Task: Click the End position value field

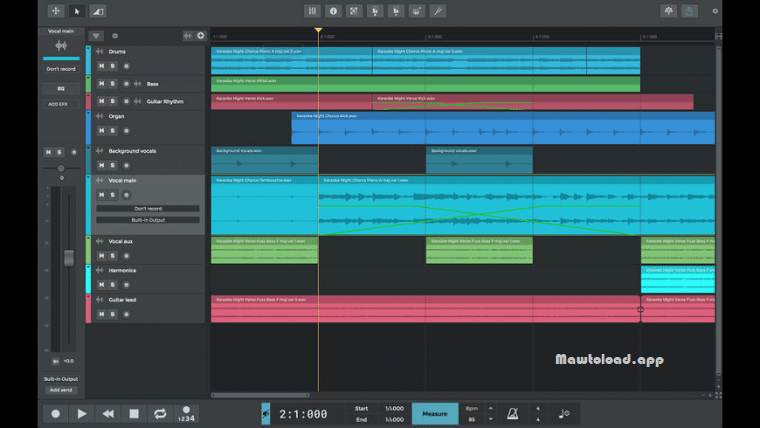Action: coord(394,419)
